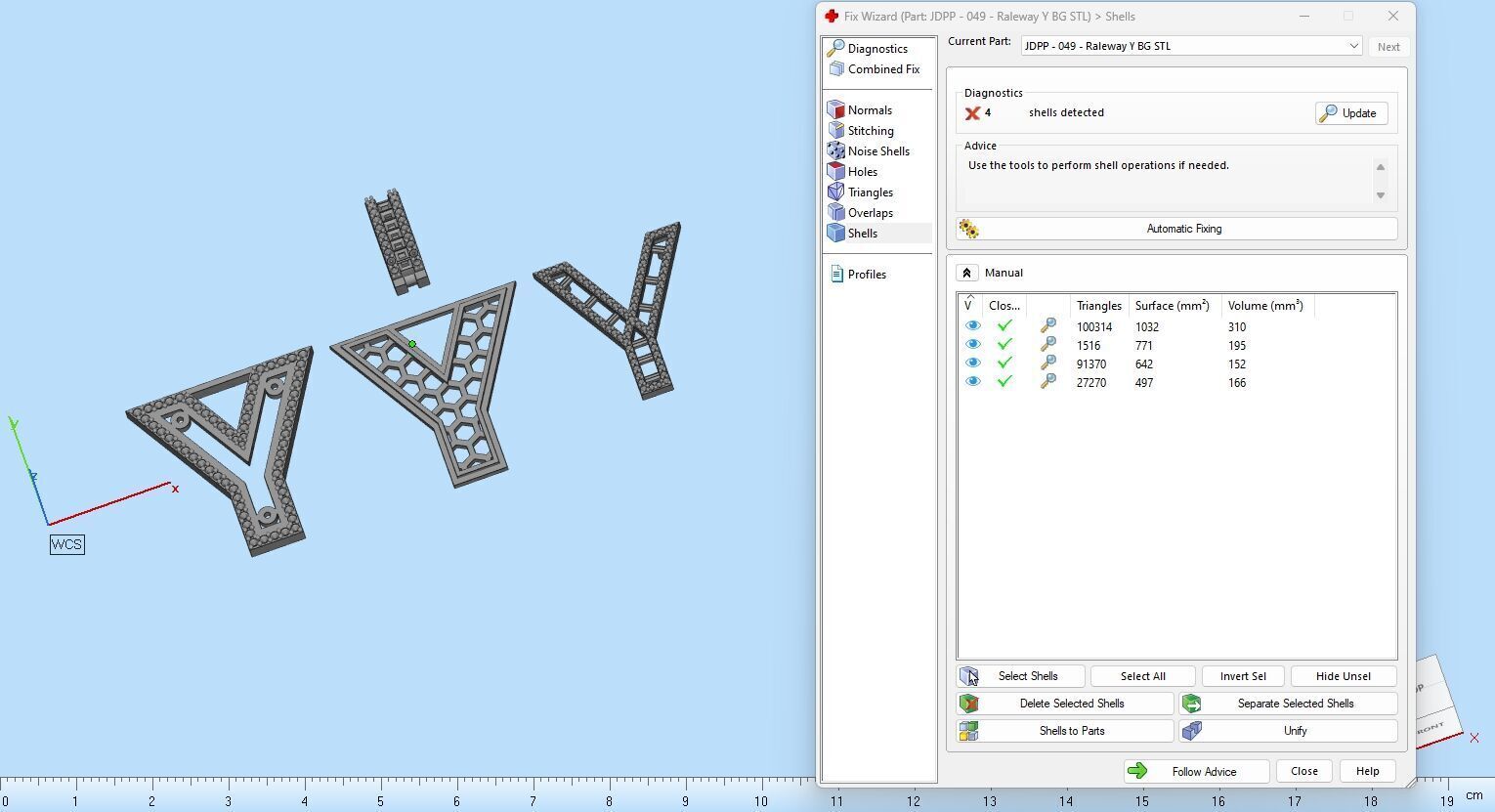Viewport: 1495px width, 812px height.
Task: Hide the shell with 27270 triangles
Action: (x=972, y=382)
